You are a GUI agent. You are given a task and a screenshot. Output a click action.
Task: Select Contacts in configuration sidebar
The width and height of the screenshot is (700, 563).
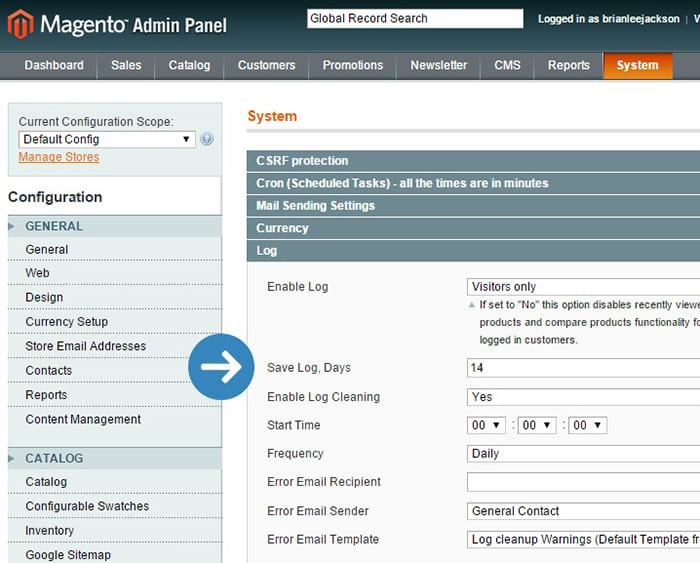[x=115, y=371]
